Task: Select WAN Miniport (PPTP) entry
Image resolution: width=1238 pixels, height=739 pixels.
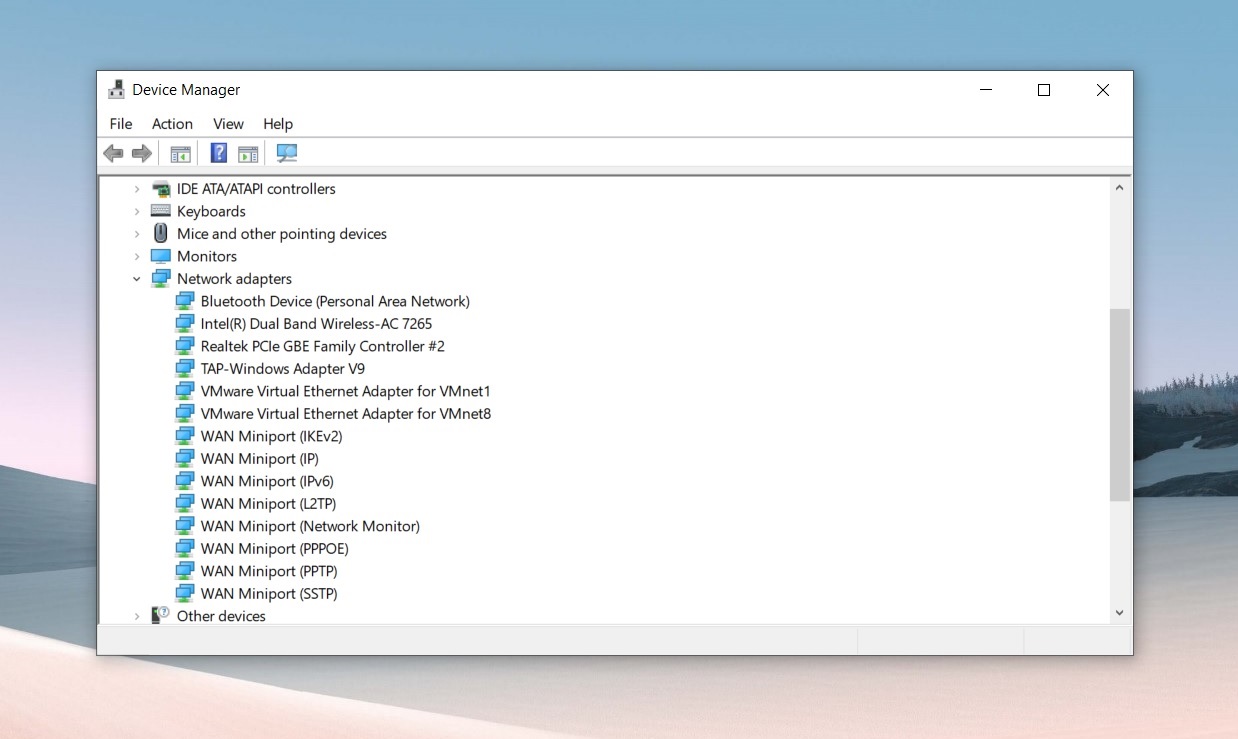Action: [269, 571]
